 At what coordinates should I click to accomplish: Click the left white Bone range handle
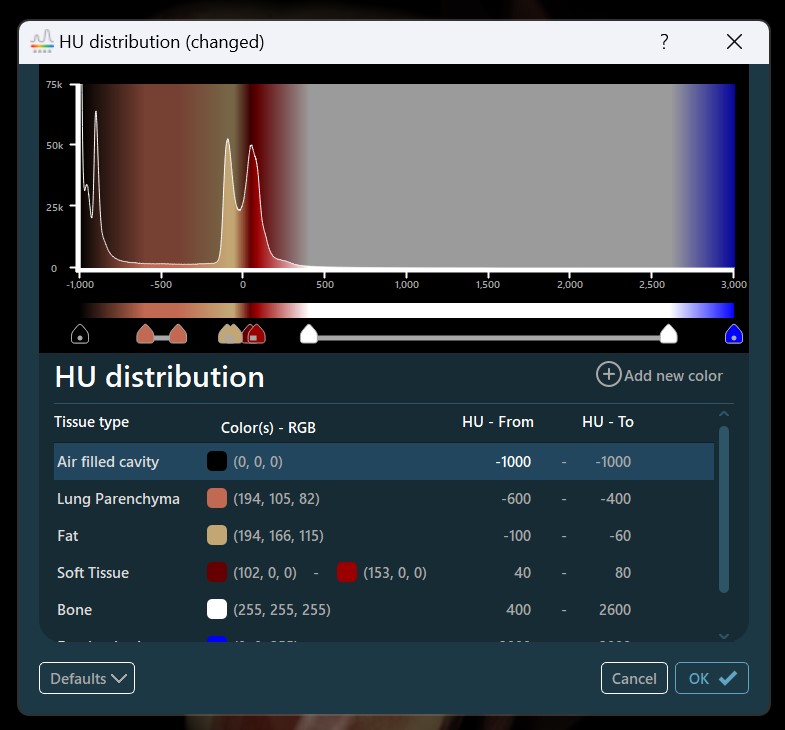(x=309, y=334)
